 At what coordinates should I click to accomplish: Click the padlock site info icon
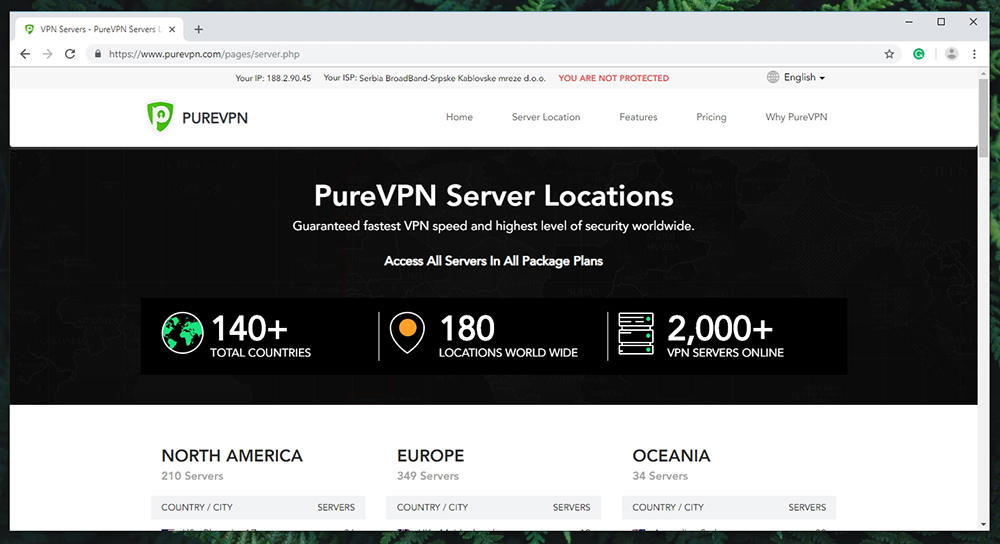click(98, 54)
